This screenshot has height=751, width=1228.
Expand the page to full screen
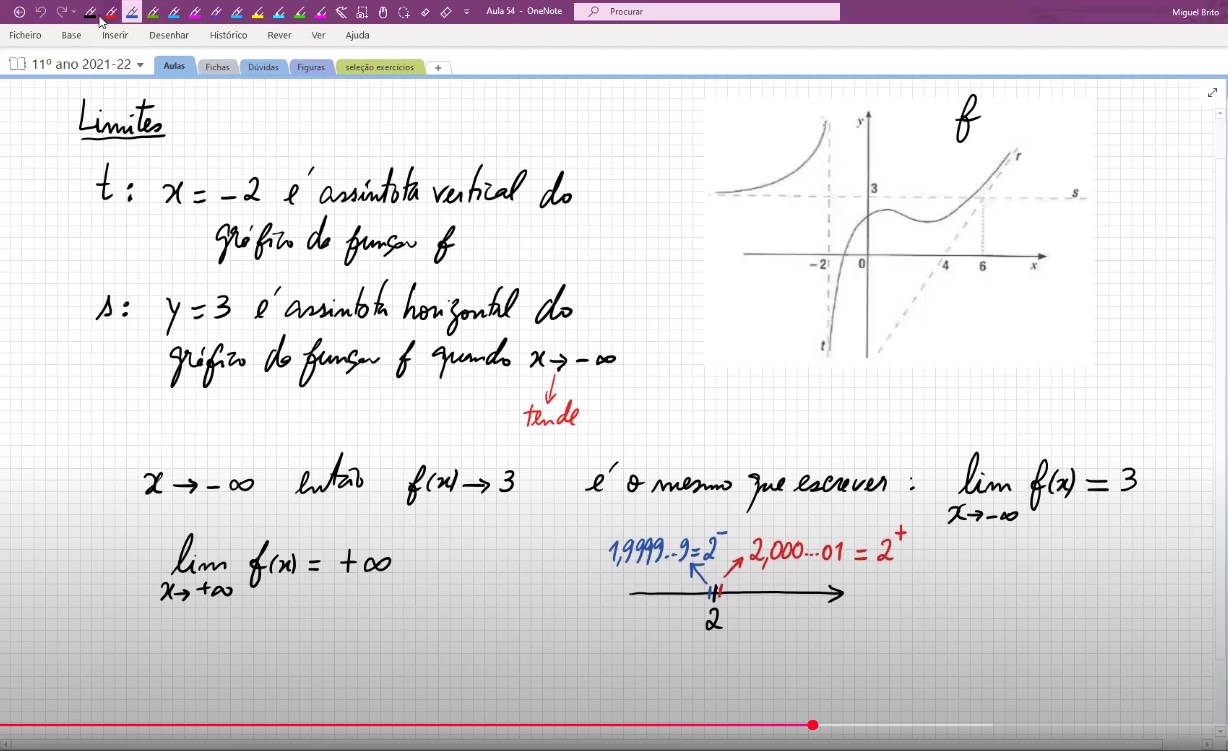click(x=1213, y=93)
